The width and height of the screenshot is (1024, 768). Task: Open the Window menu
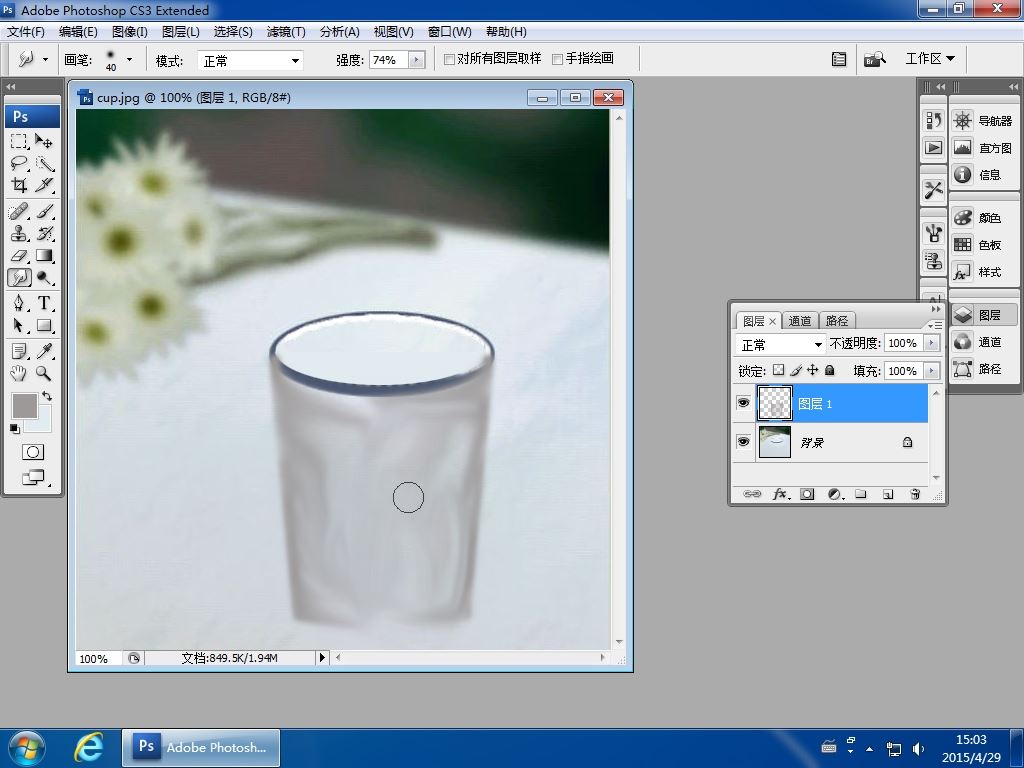[449, 32]
